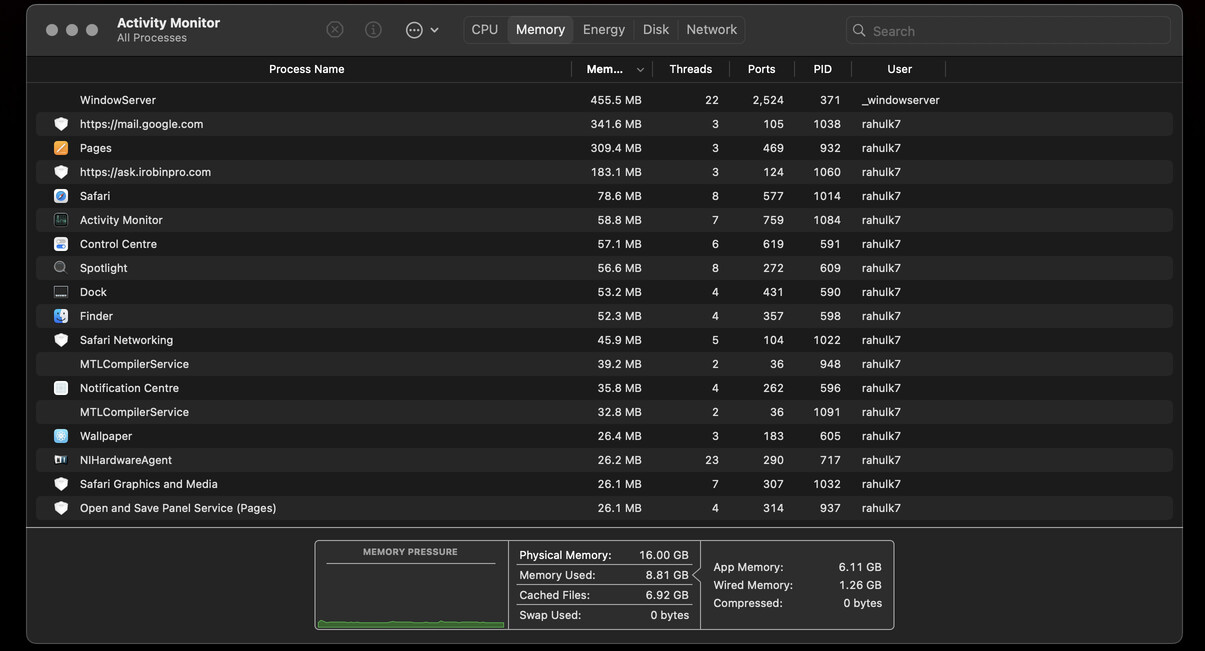This screenshot has height=651, width=1205.
Task: Open the Energy tab
Action: coord(604,30)
